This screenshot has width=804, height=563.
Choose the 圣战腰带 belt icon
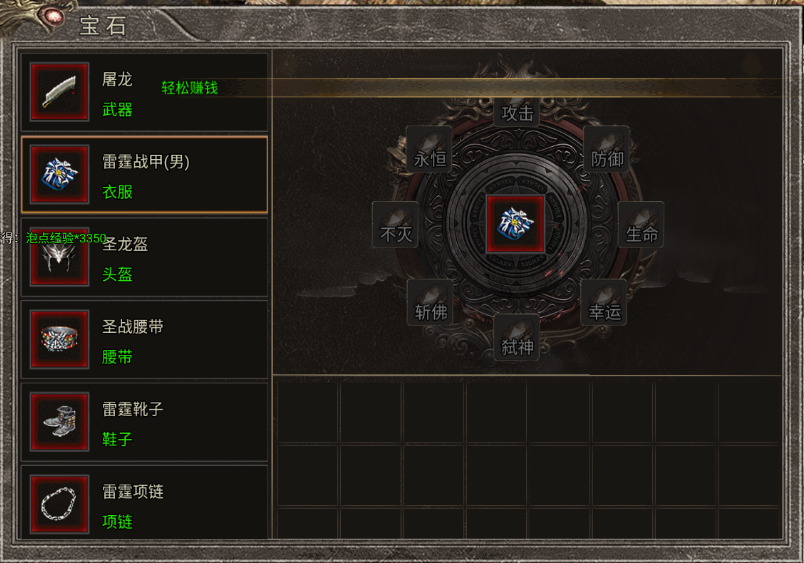coord(59,339)
